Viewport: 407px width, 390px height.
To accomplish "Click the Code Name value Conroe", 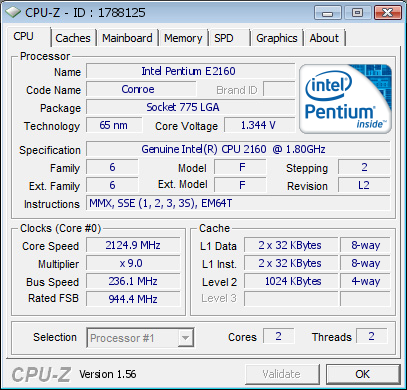I will pyautogui.click(x=141, y=89).
